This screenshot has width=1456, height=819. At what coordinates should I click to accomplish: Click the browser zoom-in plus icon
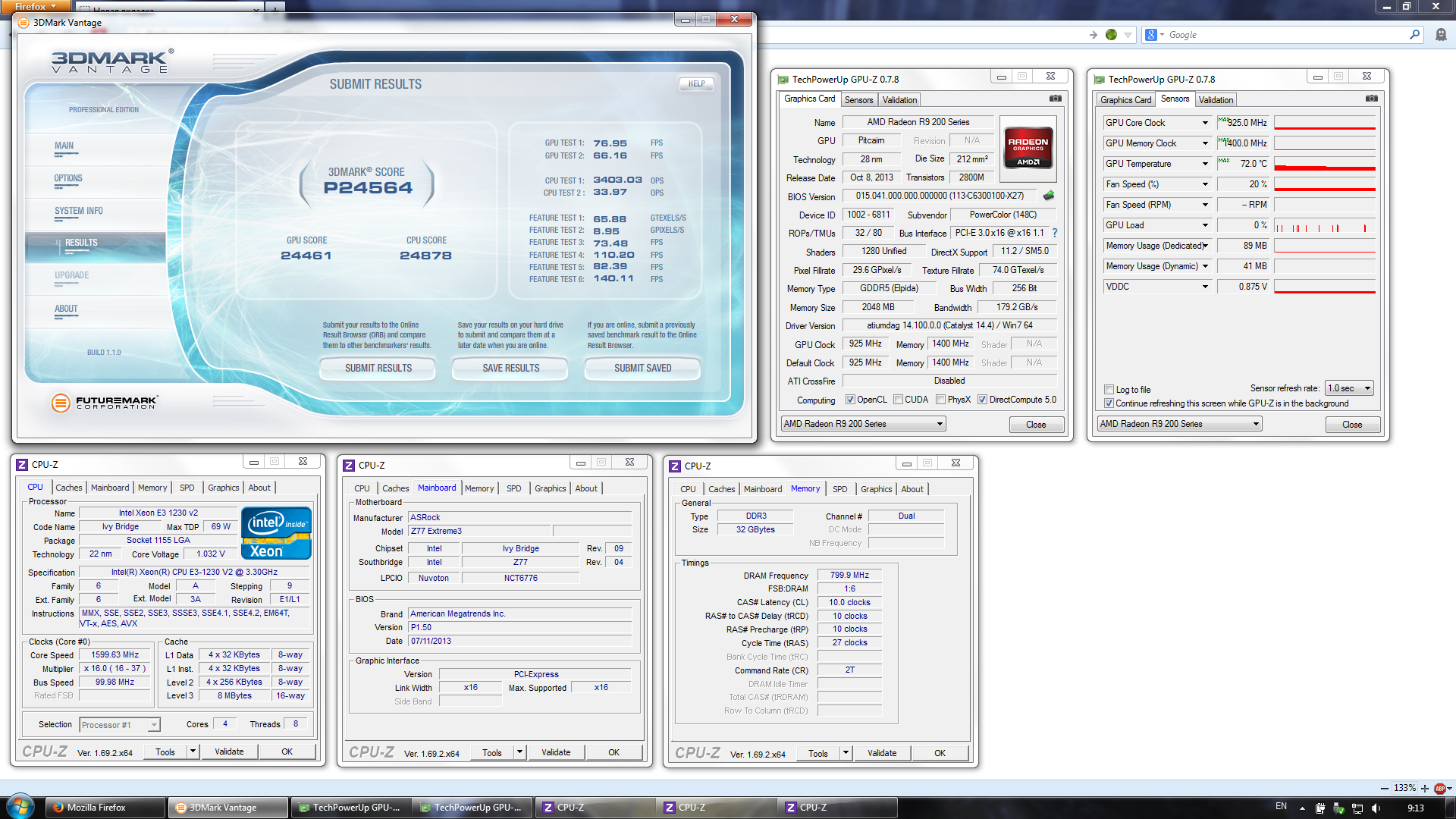(1425, 789)
